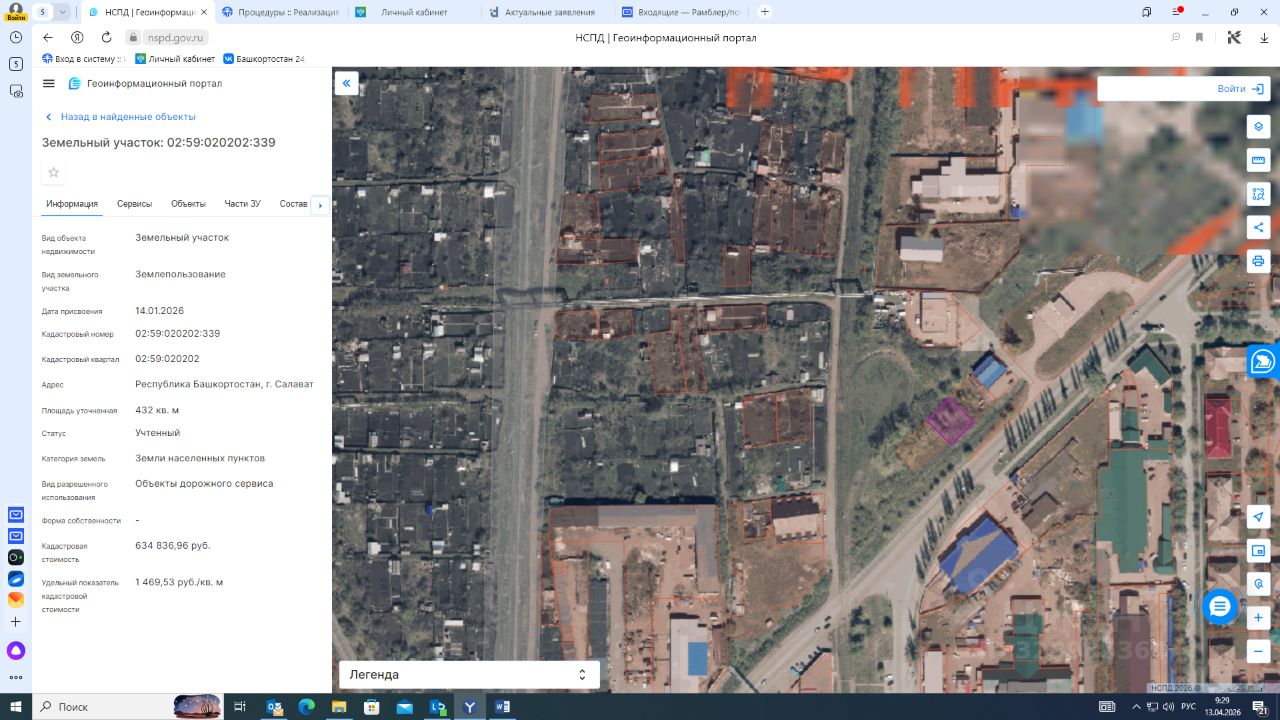
Task: Switch to Личный кабинет browser tab
Action: point(413,12)
